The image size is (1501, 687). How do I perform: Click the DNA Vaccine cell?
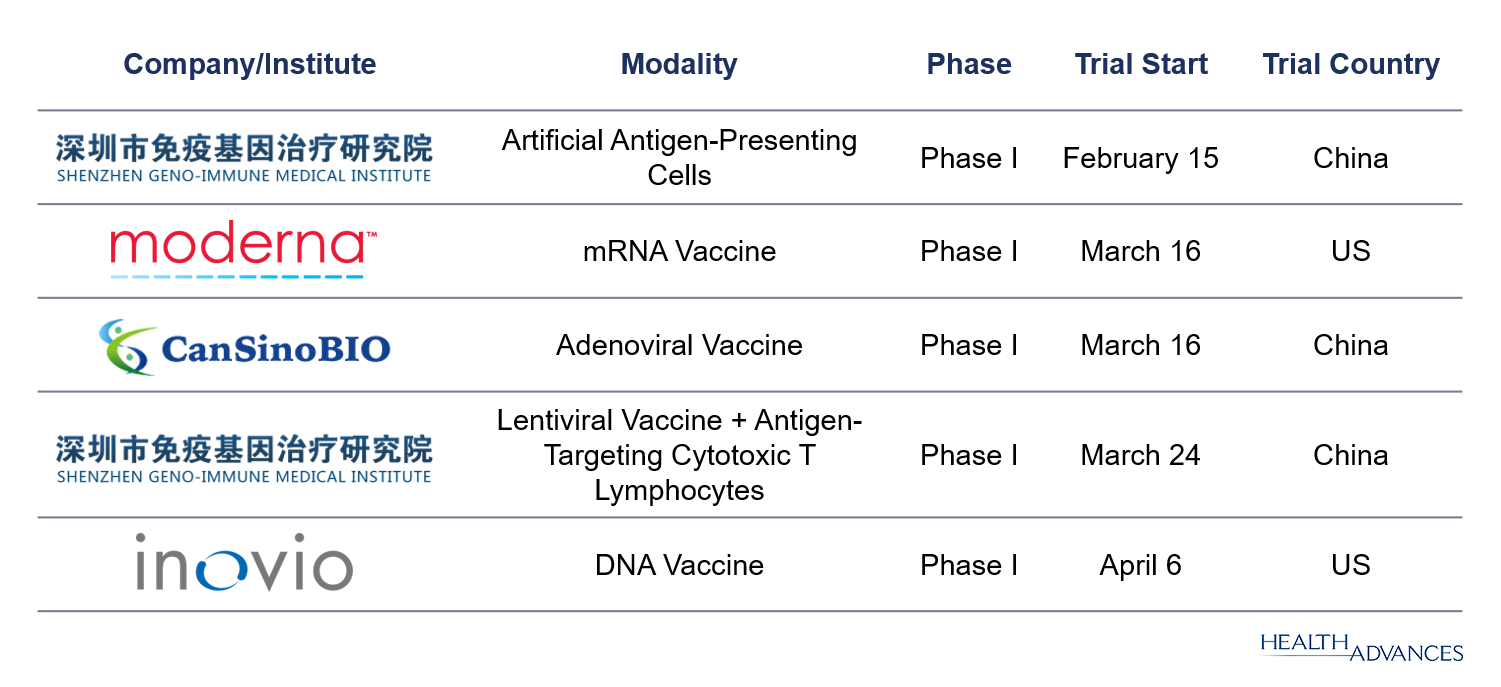[x=679, y=565]
